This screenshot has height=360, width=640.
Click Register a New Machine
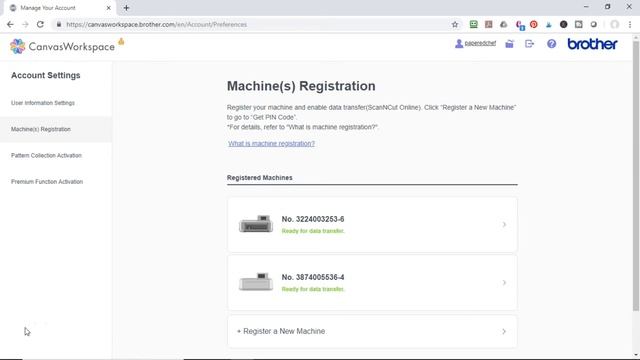[x=372, y=331]
